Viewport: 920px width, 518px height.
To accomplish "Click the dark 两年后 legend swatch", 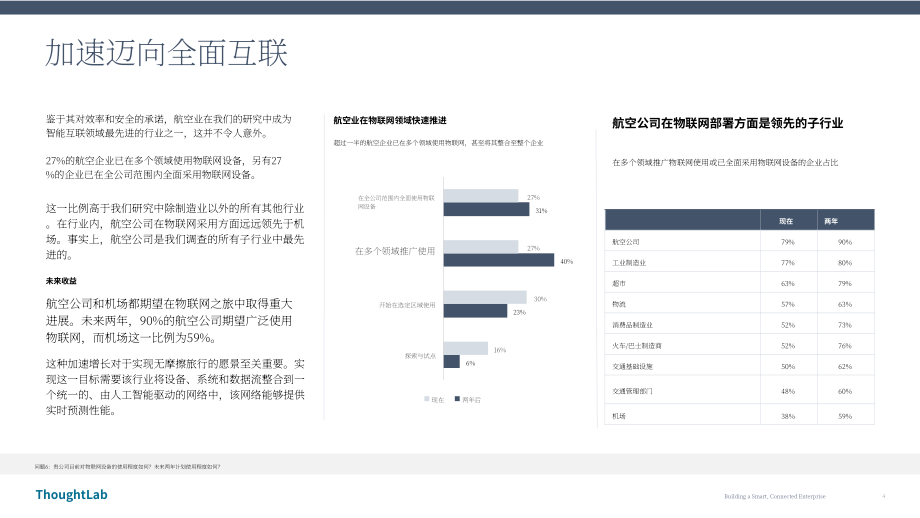I will pyautogui.click(x=457, y=399).
